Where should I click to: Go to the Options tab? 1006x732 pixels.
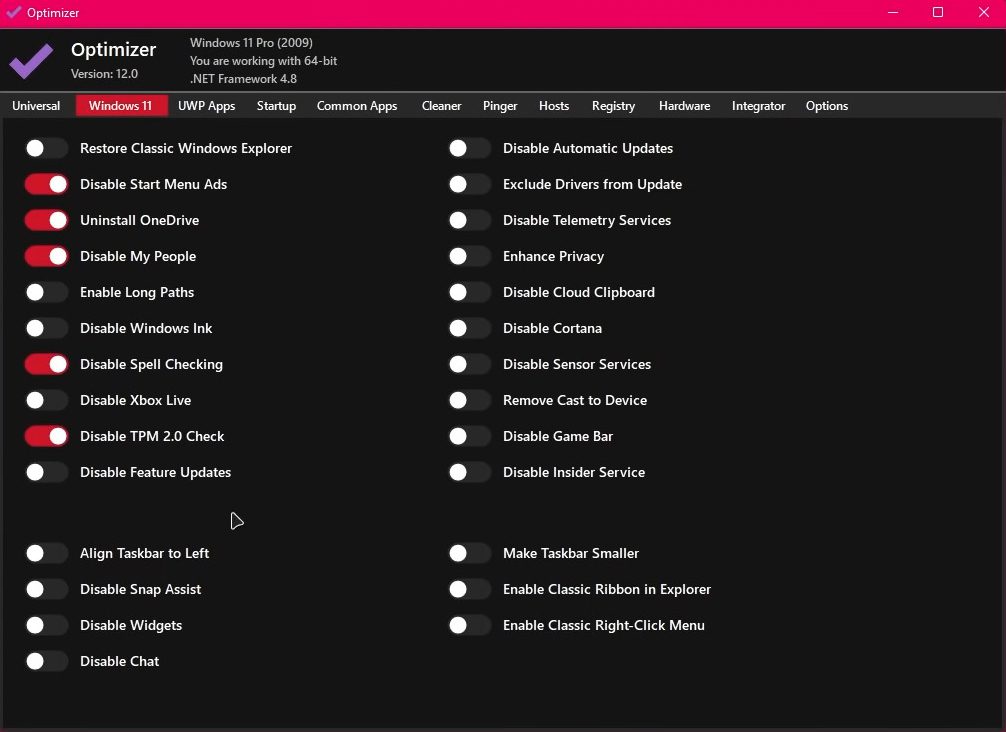click(x=827, y=106)
